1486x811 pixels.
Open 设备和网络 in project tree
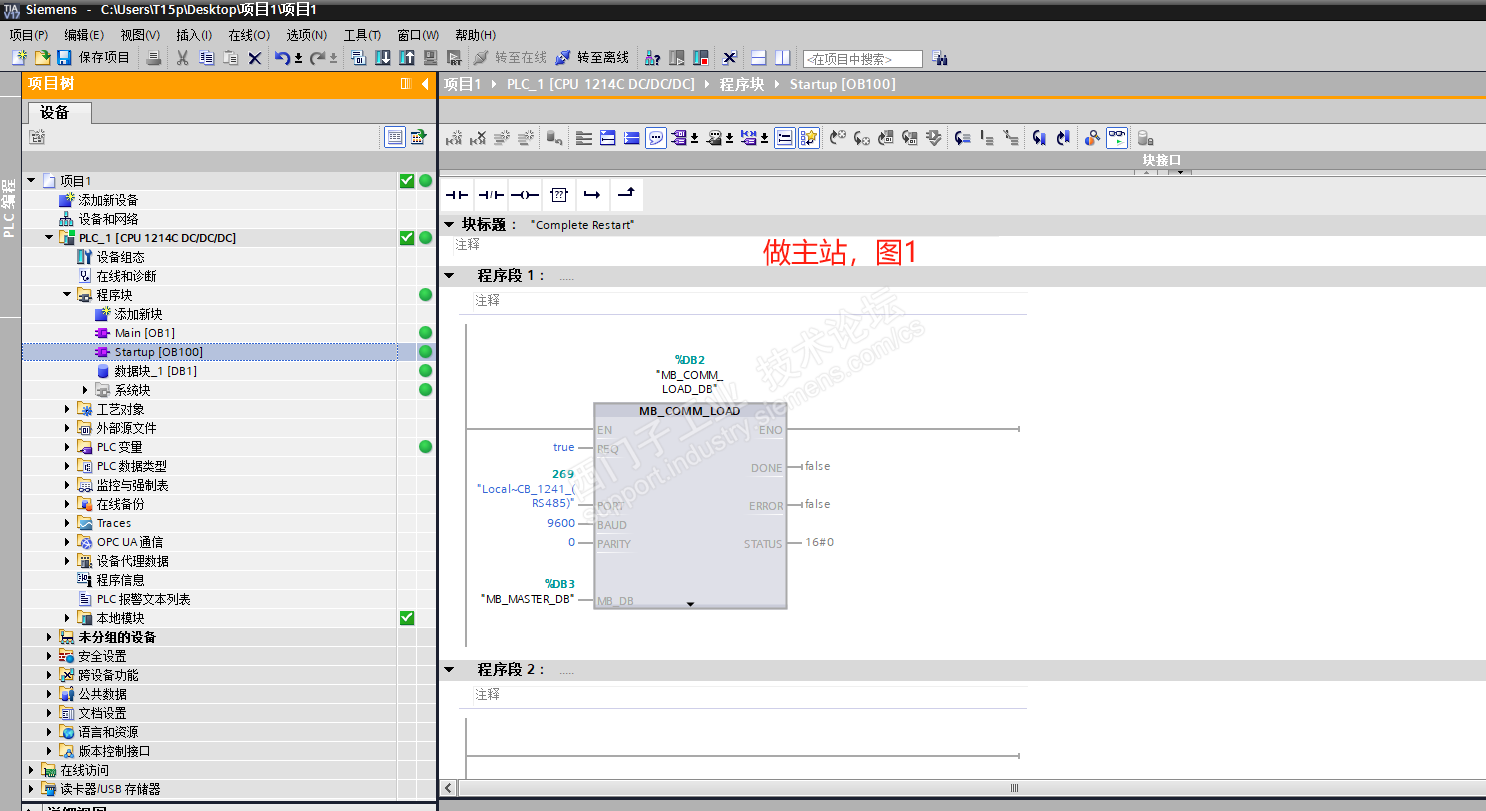(108, 219)
